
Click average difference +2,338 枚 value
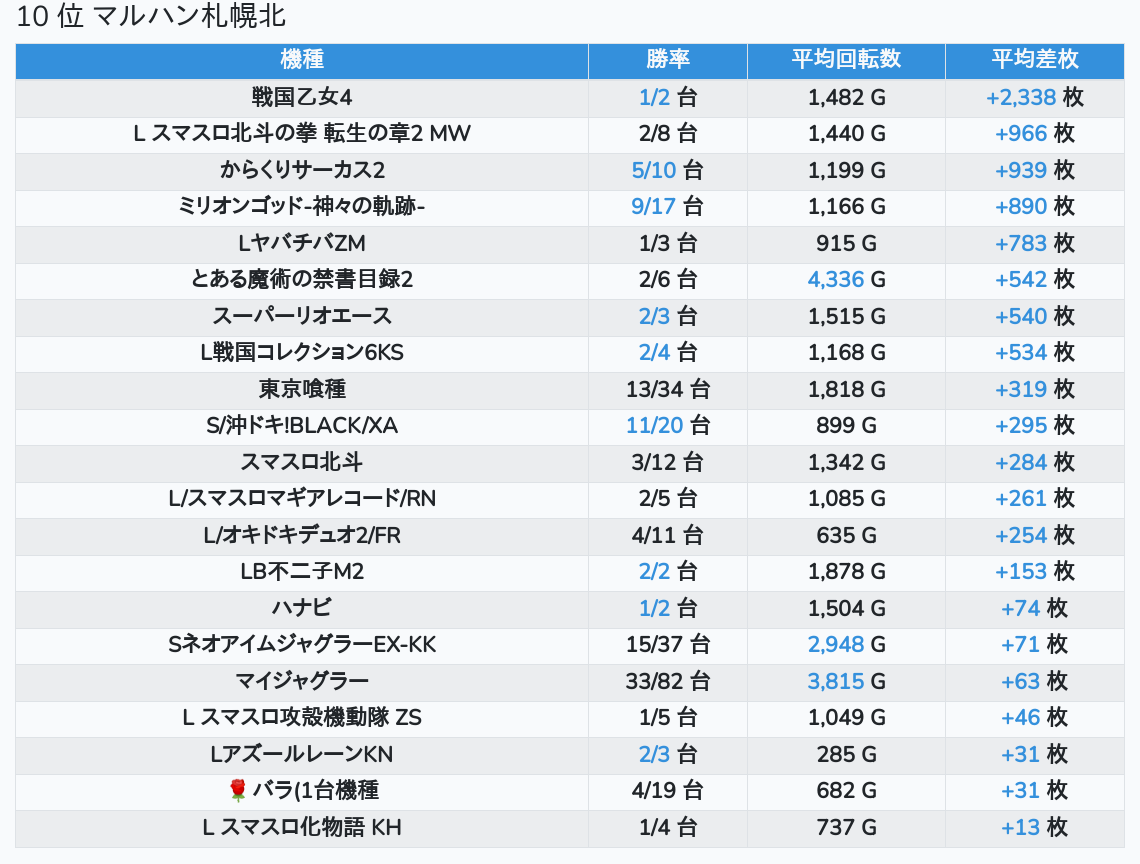pyautogui.click(x=1035, y=97)
